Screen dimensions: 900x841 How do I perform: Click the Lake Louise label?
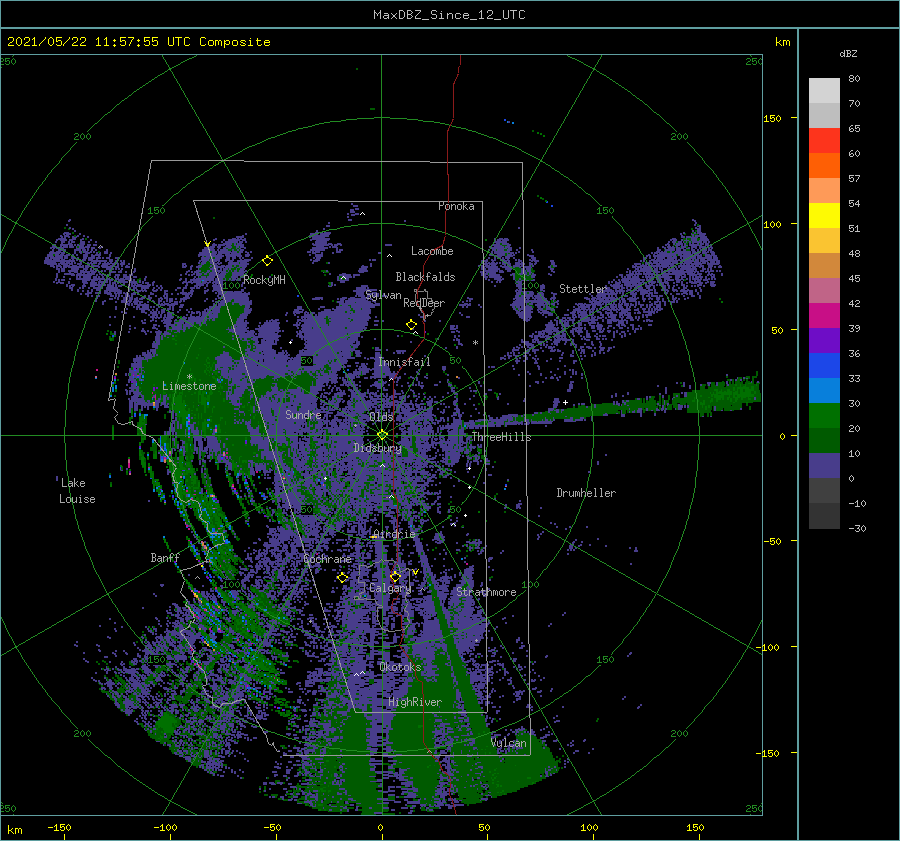click(x=77, y=491)
